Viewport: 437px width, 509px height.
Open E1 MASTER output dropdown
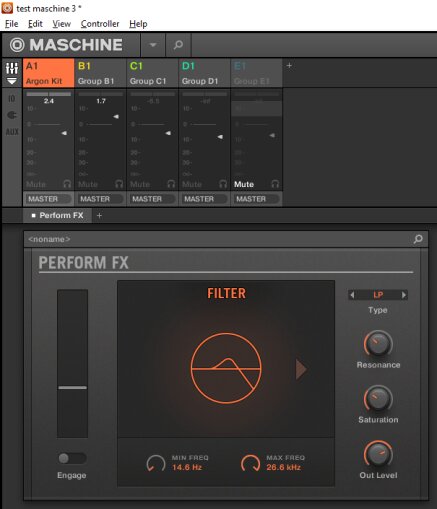[x=257, y=199]
